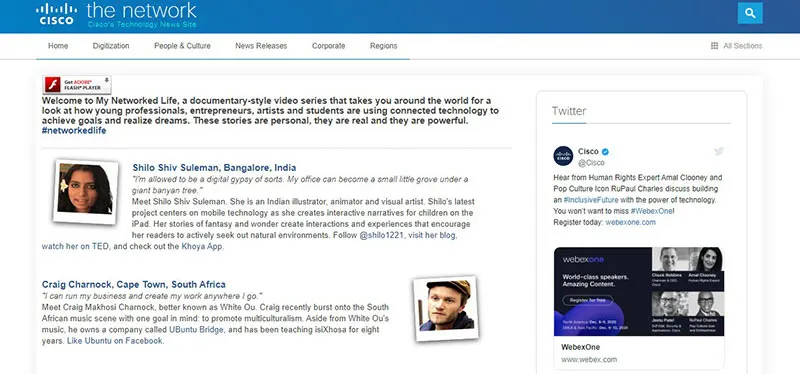Open the Digitization menu item
The height and width of the screenshot is (374, 800).
(x=111, y=46)
